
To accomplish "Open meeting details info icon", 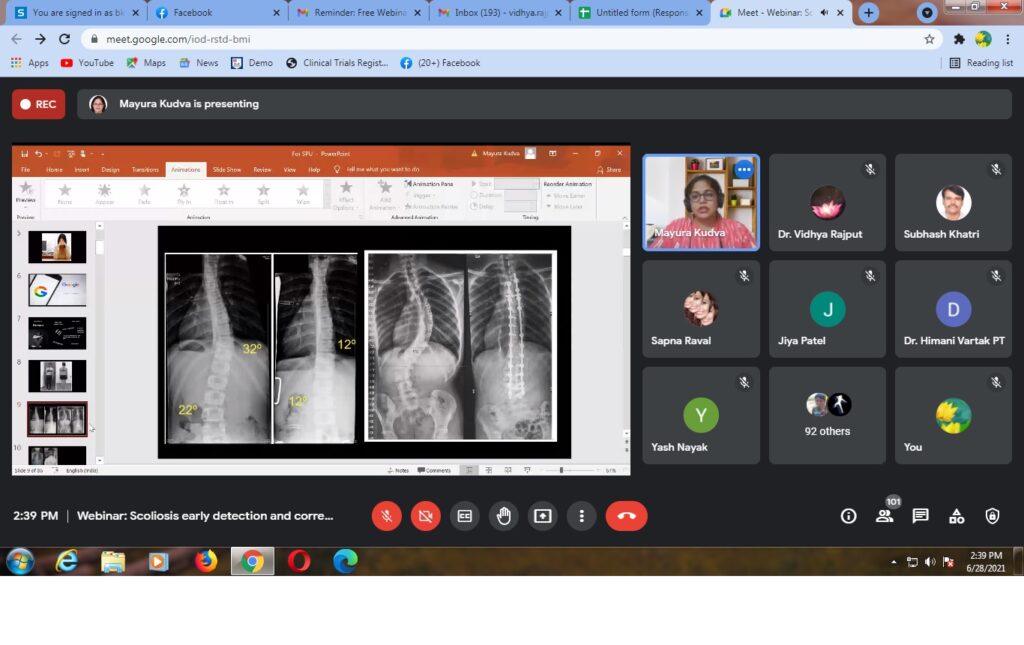I will tap(848, 516).
